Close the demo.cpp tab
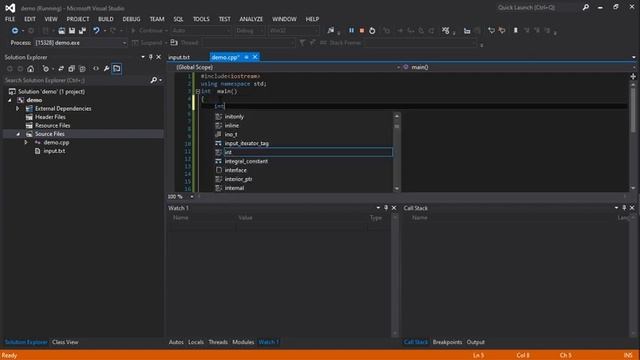Screen dimensions: 640x360 255,57
